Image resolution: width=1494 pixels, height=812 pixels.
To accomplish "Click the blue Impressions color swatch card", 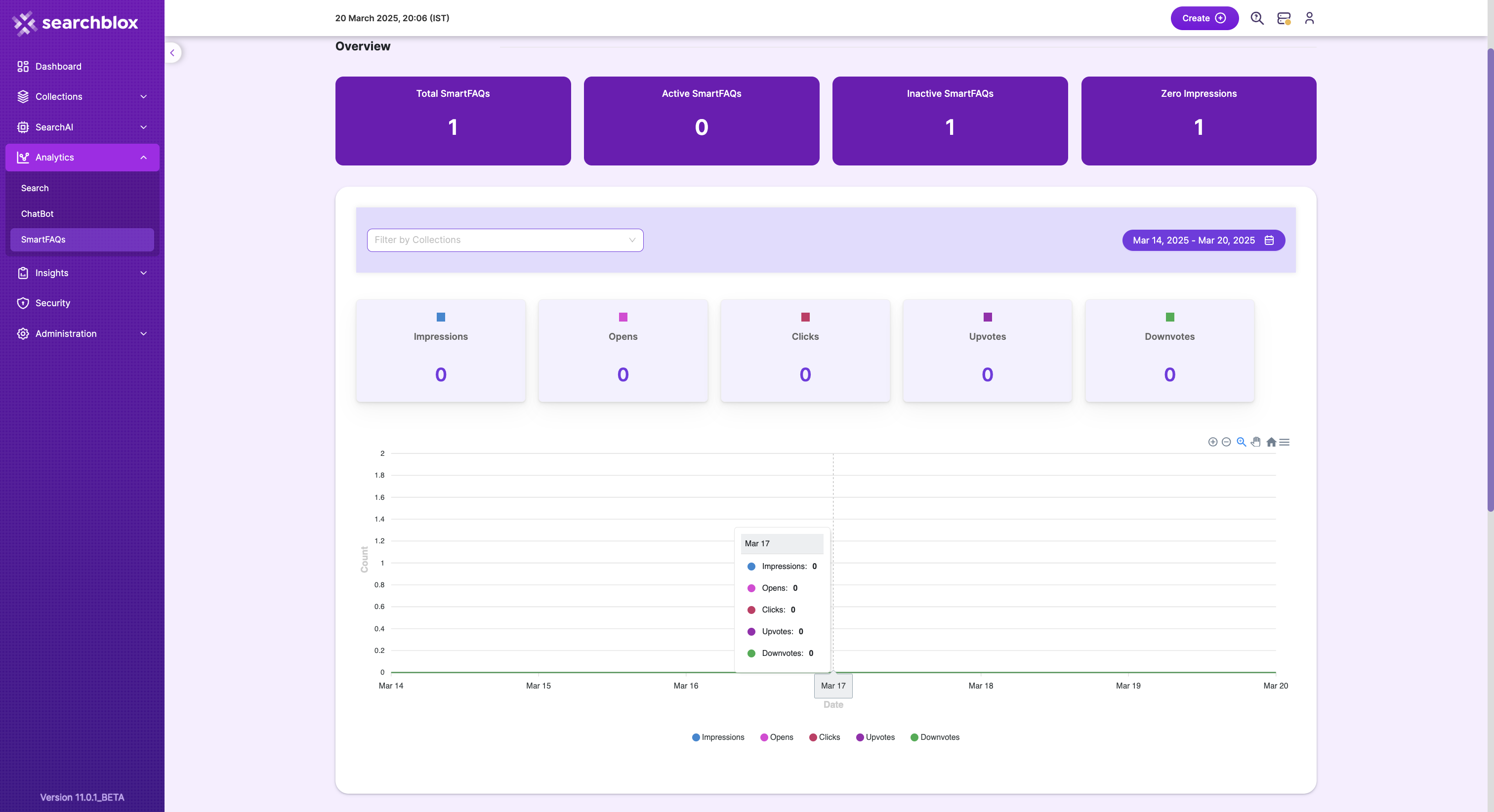I will coord(441,317).
